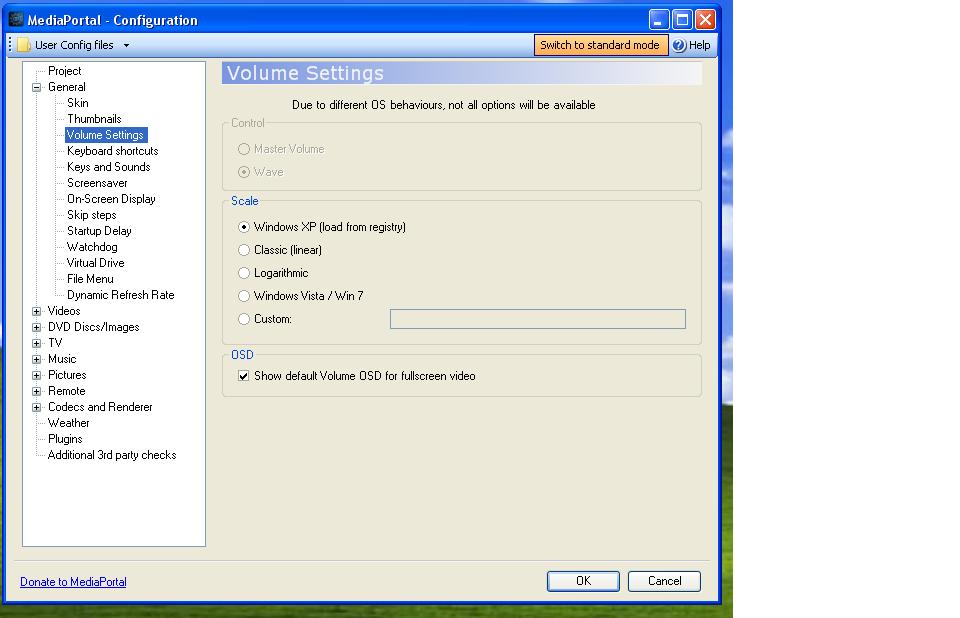
Task: Click the Custom scale text field
Action: [538, 319]
